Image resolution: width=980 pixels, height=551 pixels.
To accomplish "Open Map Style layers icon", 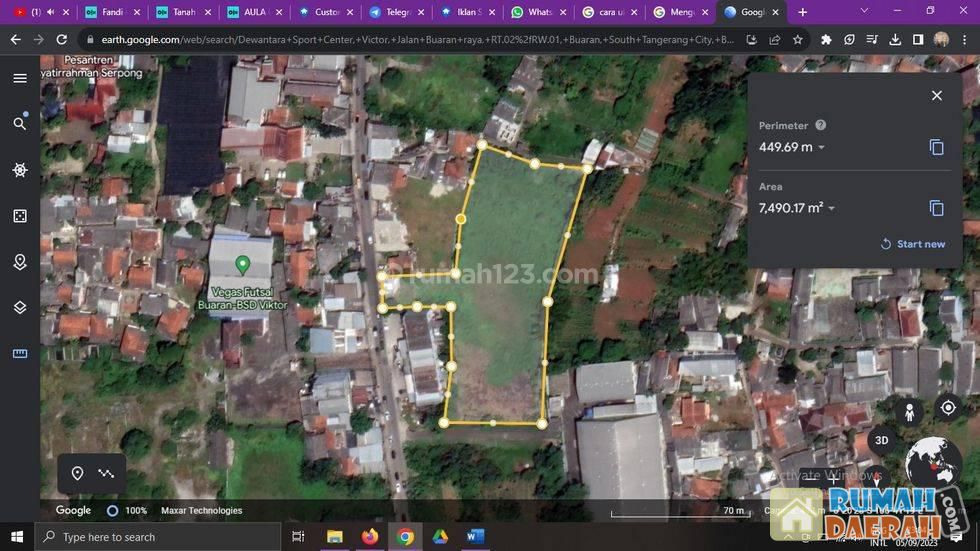I will pos(20,308).
